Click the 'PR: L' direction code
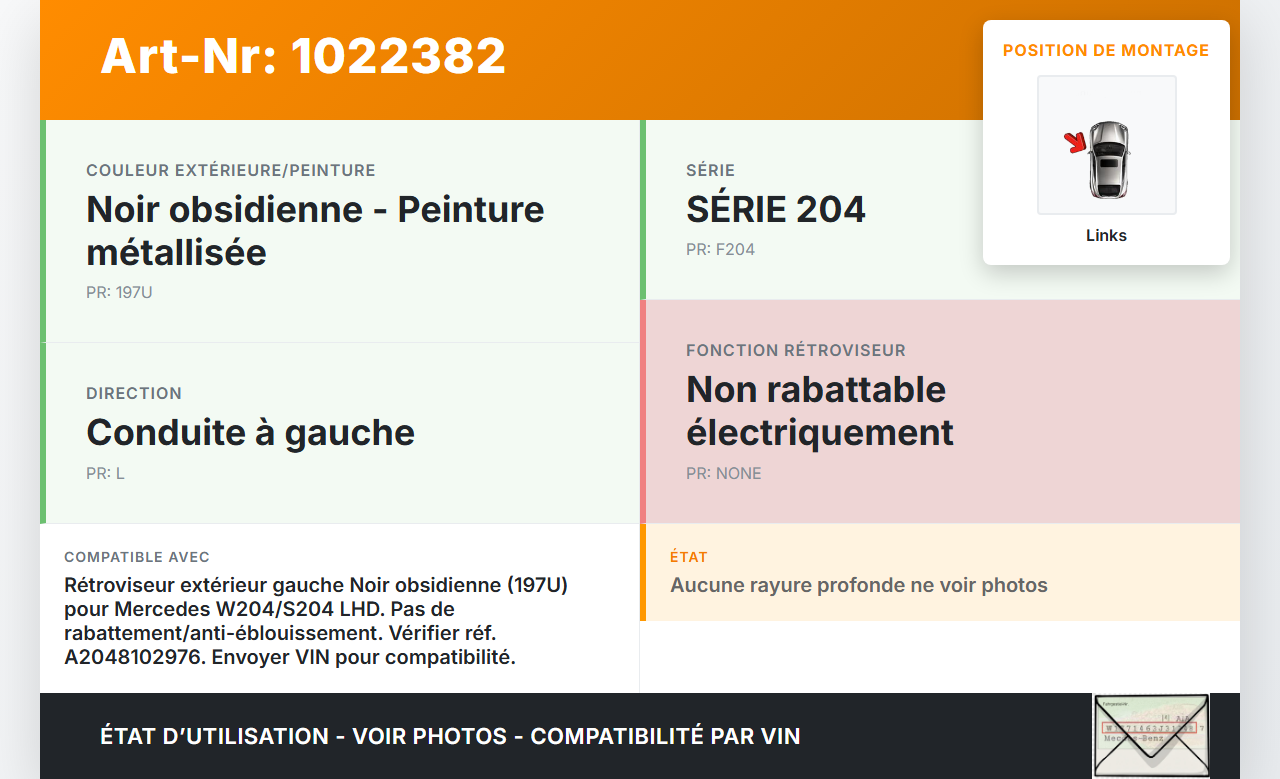Screen dimensions: 1280x779 [105, 473]
